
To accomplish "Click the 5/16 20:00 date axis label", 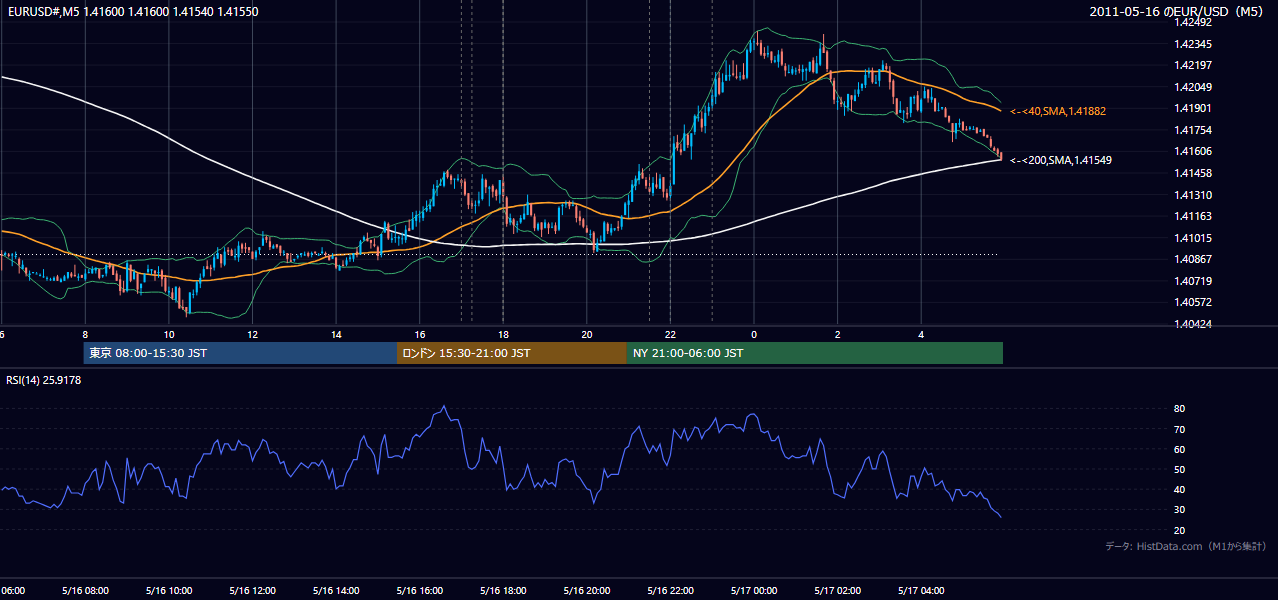I will pos(586,591).
